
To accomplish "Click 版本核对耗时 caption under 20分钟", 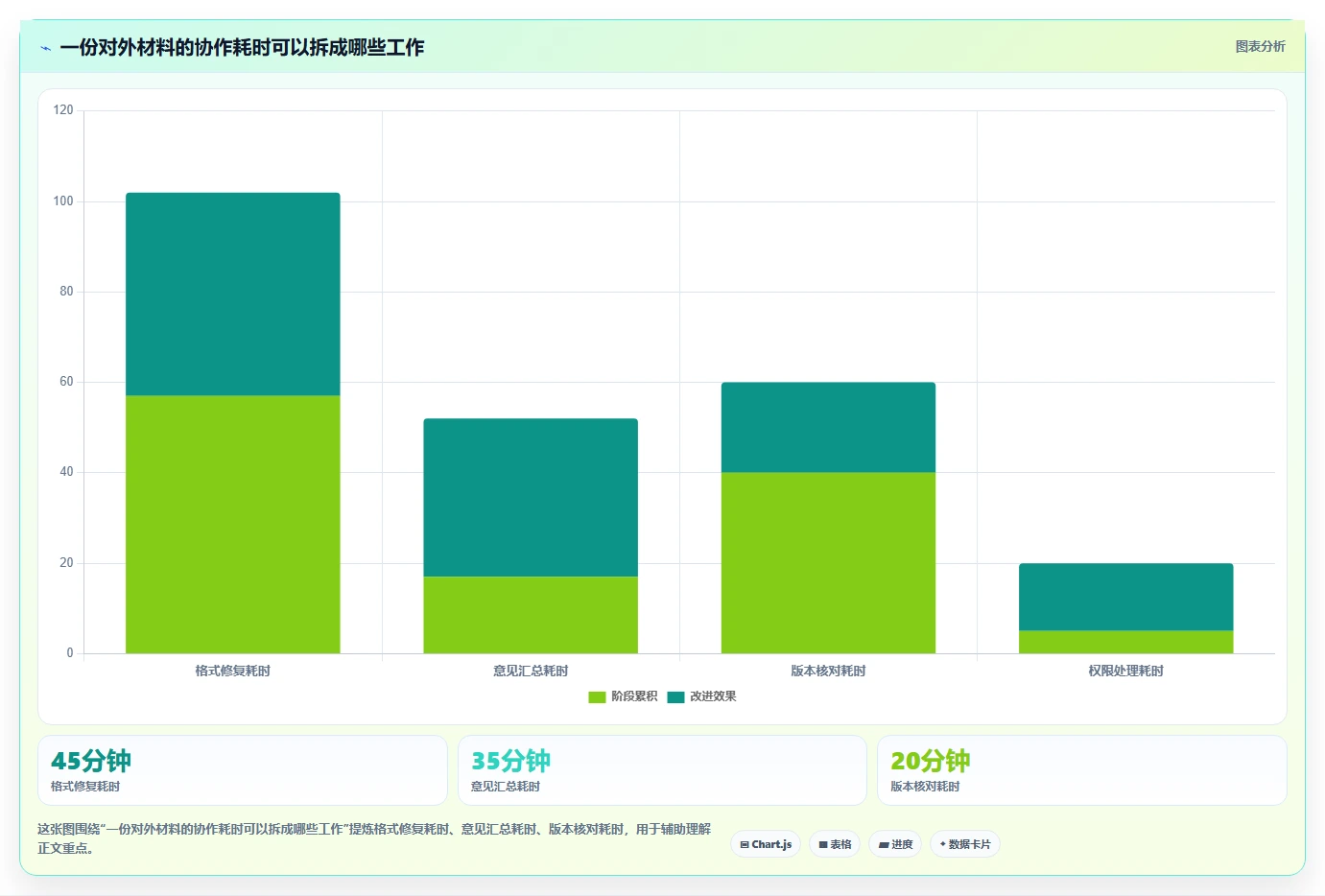I will pyautogui.click(x=925, y=787).
